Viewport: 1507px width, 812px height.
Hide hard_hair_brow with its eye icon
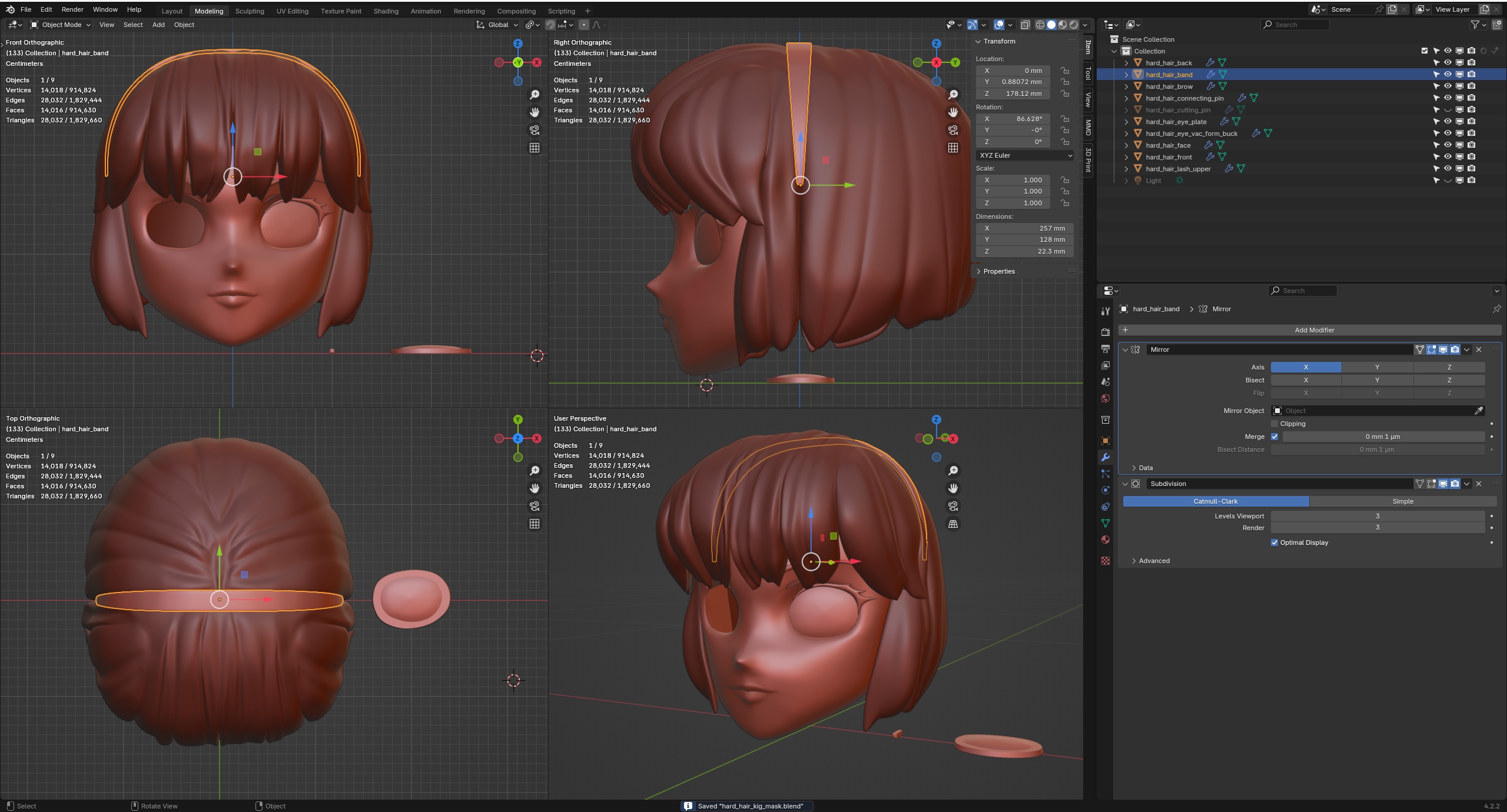point(1448,86)
